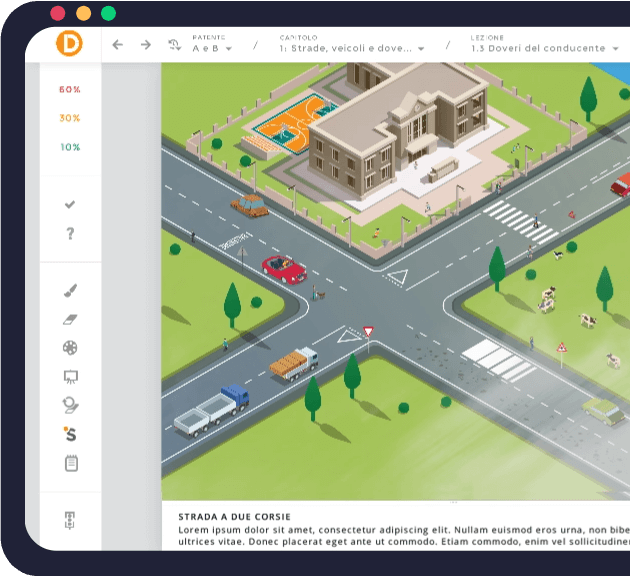Image resolution: width=630 pixels, height=576 pixels.
Task: Open the Patente A e B dropdown
Action: 212,48
